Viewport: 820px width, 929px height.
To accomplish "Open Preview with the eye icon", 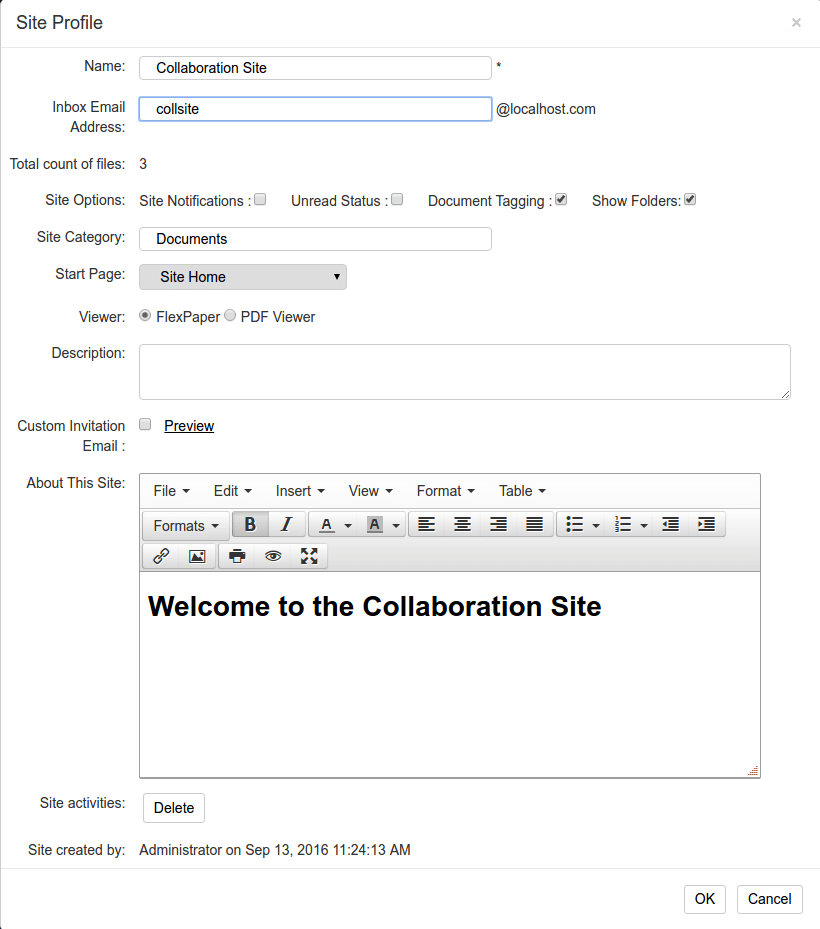I will point(273,556).
